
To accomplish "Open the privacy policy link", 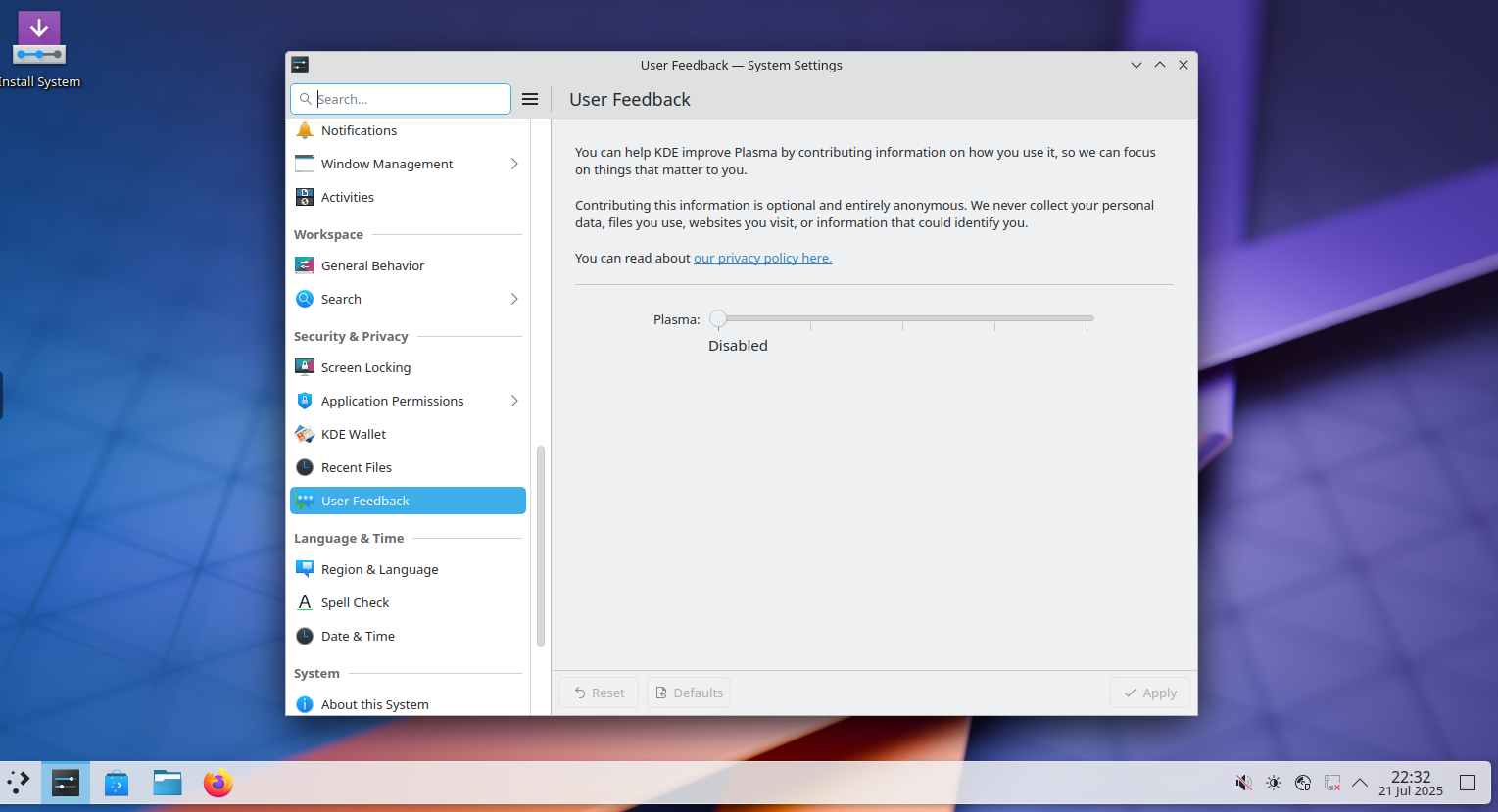I will 762,258.
